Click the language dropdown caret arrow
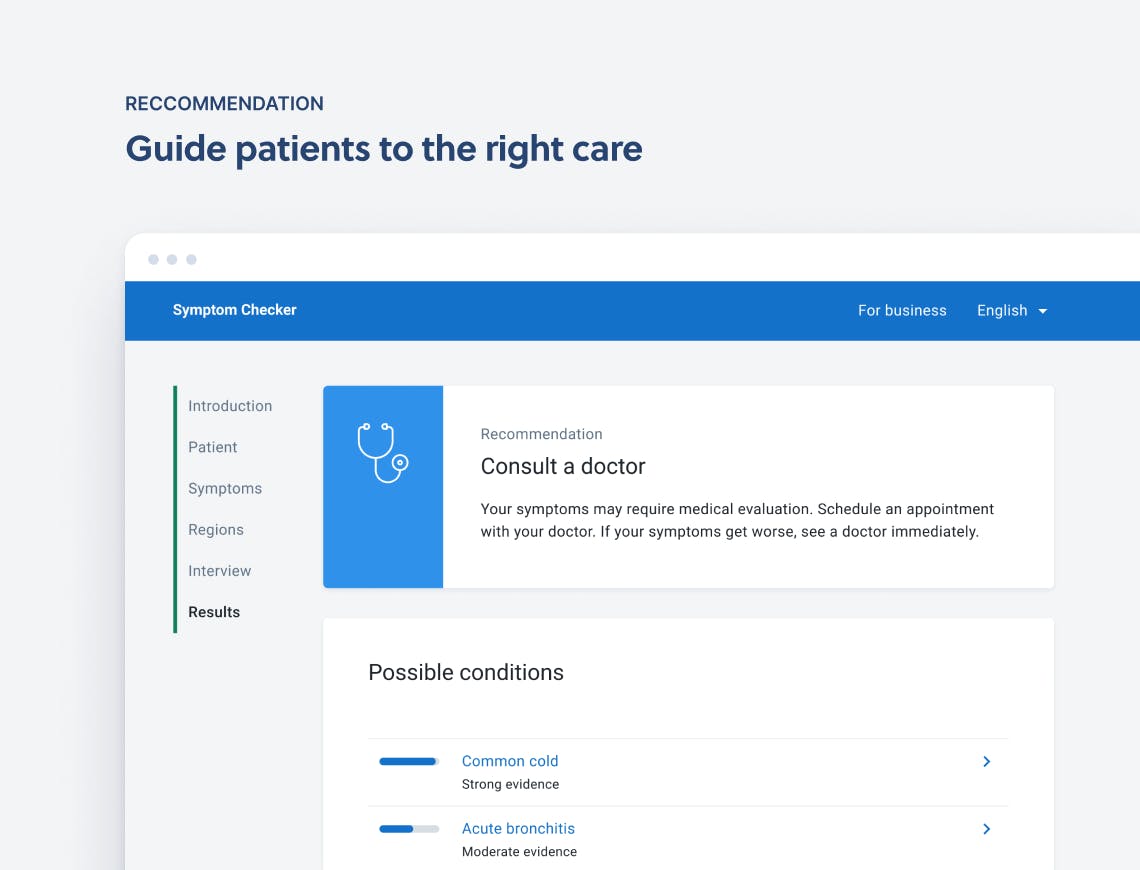 tap(1042, 311)
